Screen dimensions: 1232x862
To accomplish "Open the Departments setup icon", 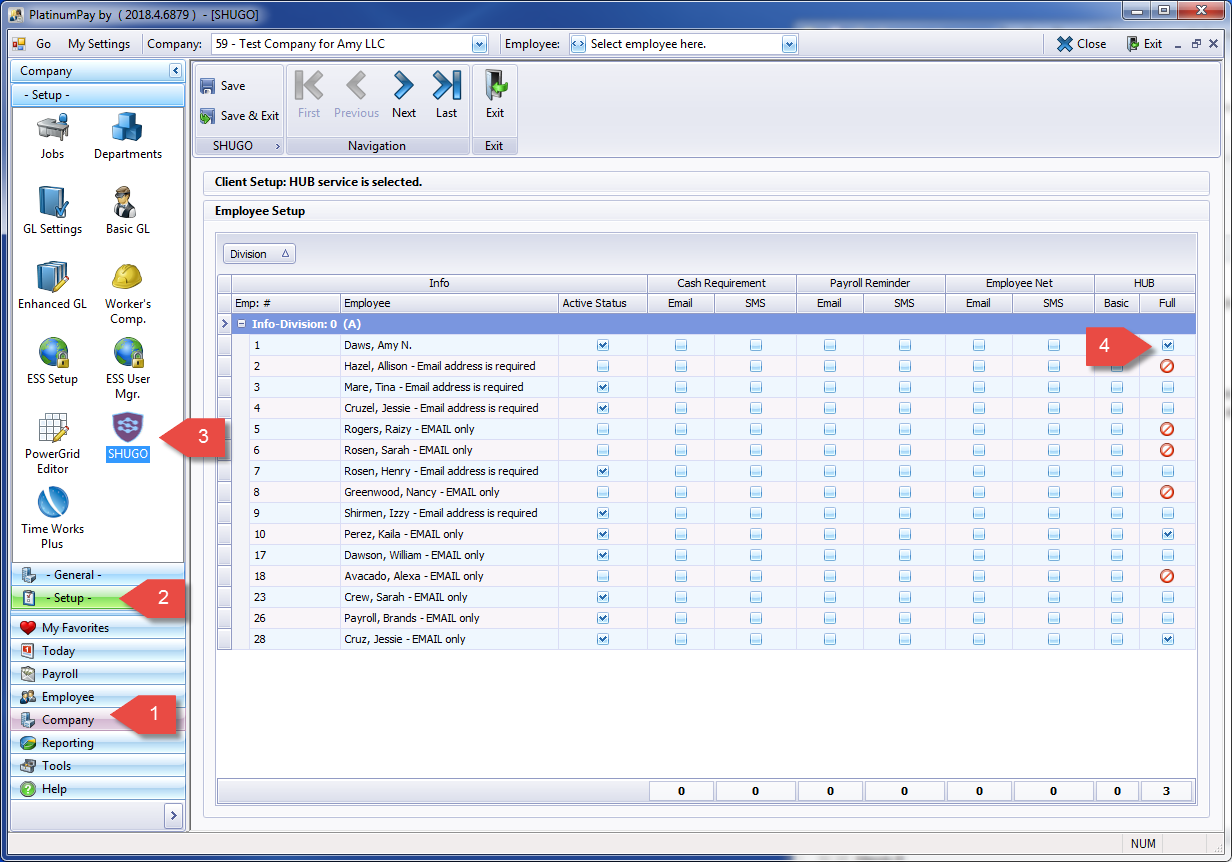I will point(128,137).
